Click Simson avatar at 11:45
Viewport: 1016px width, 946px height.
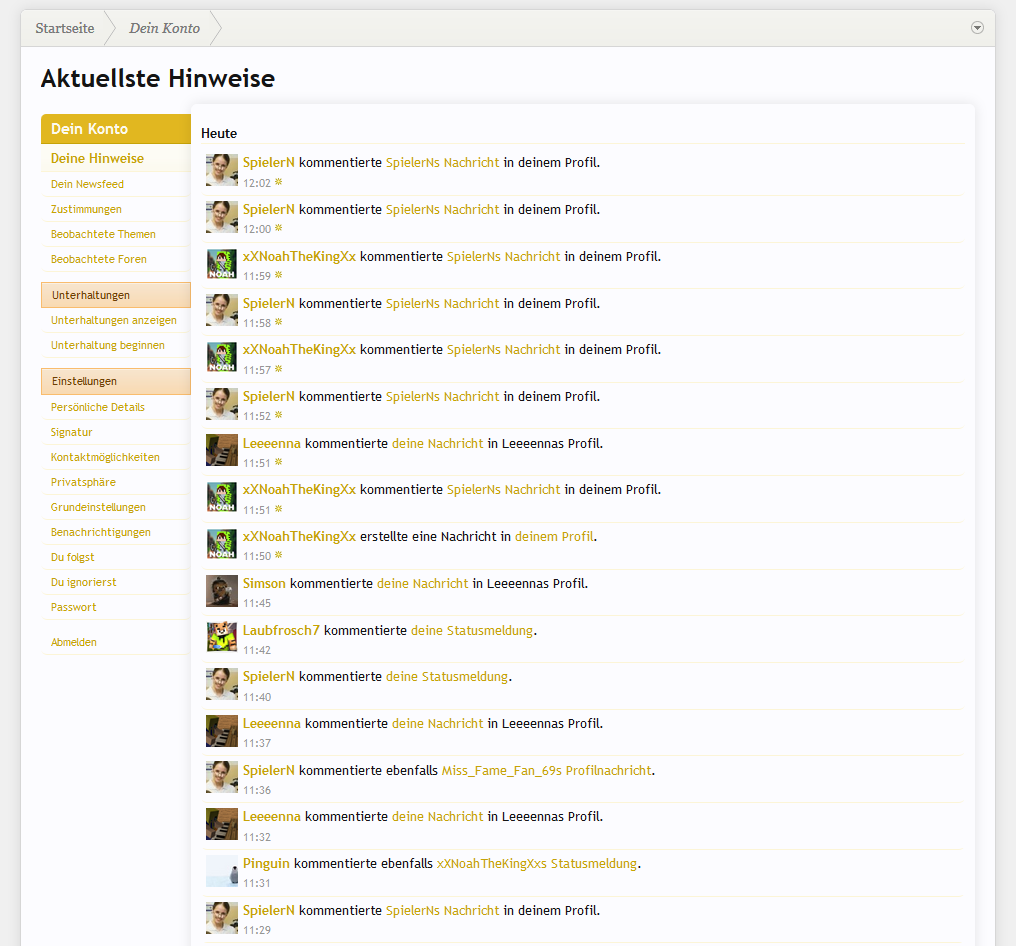pos(222,591)
